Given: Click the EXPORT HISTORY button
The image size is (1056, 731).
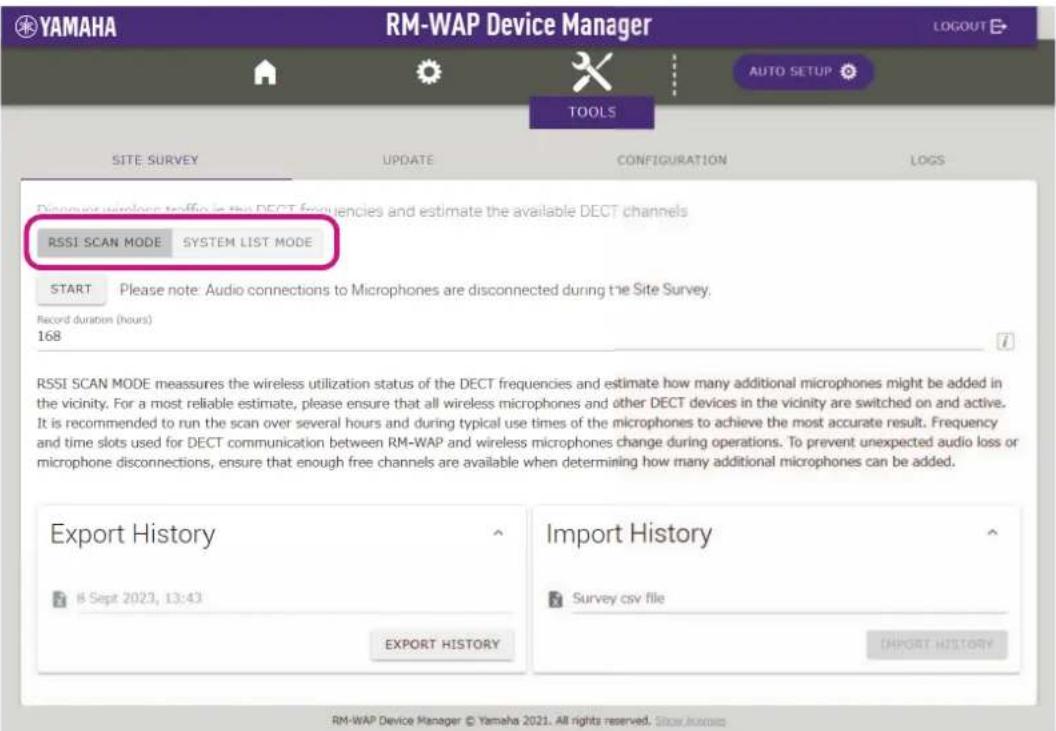Looking at the screenshot, I should coord(442,645).
